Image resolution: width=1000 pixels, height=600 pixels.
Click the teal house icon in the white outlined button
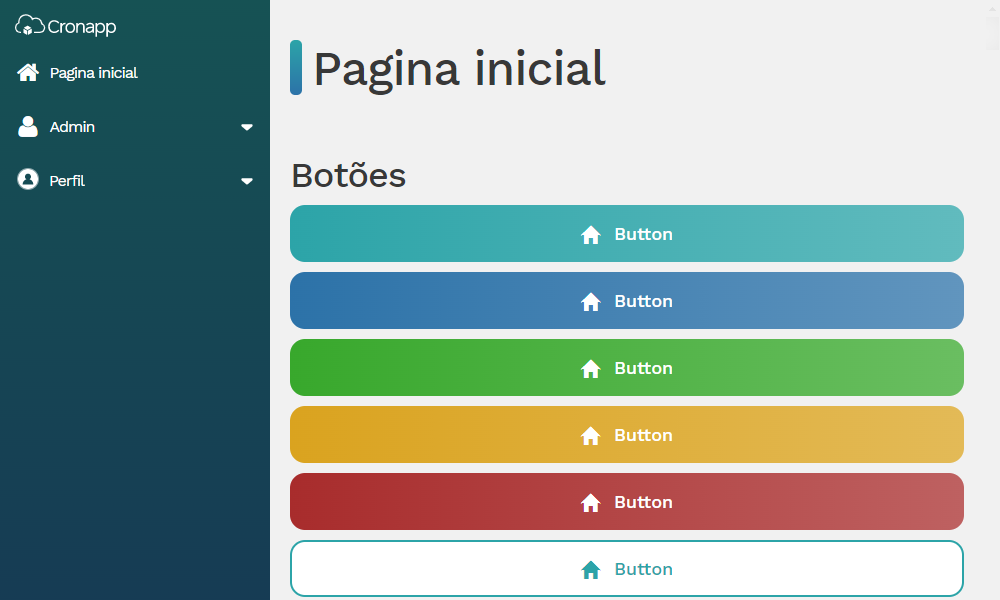(x=591, y=569)
